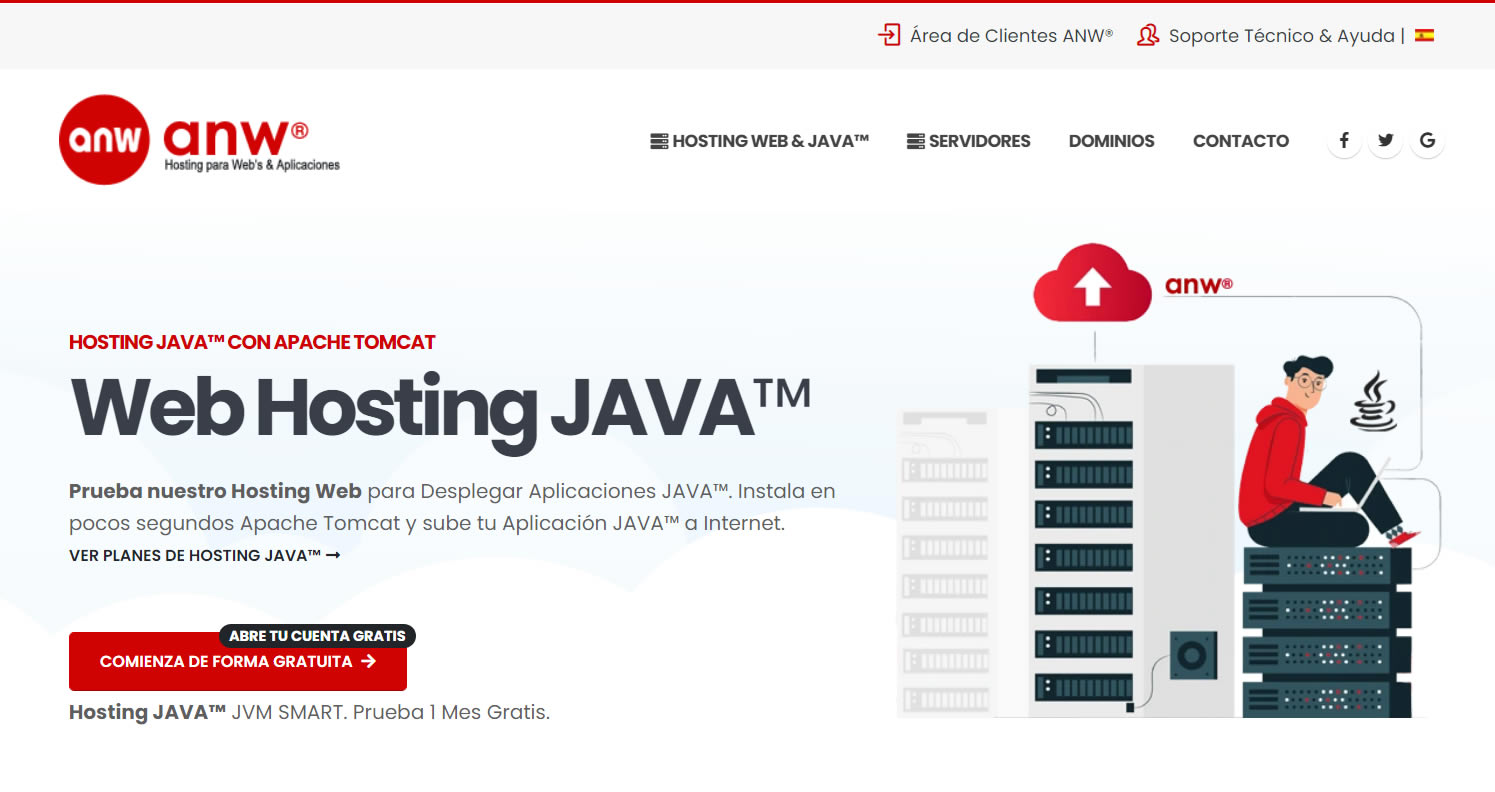The image size is (1495, 792).
Task: Click the support person icon near Soporte Técnico
Action: (x=1148, y=35)
